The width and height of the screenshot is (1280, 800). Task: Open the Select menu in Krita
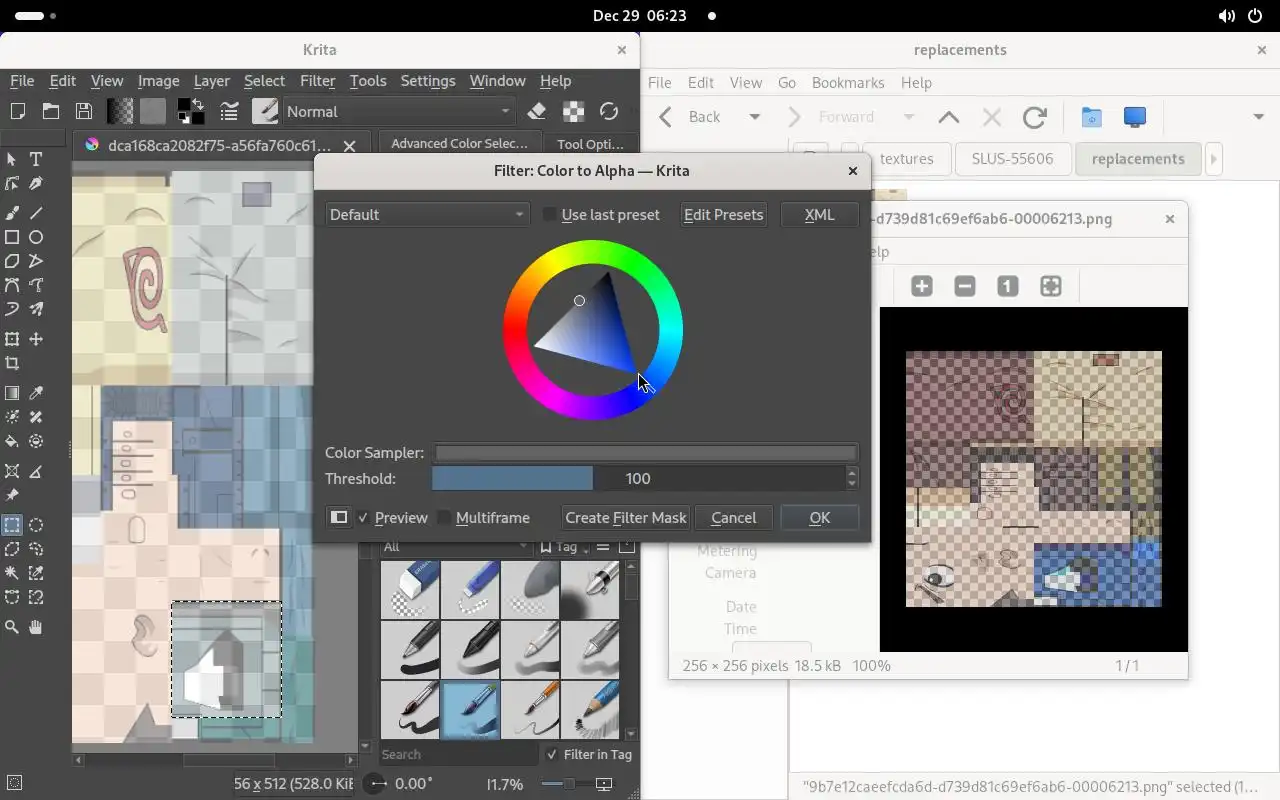point(264,81)
